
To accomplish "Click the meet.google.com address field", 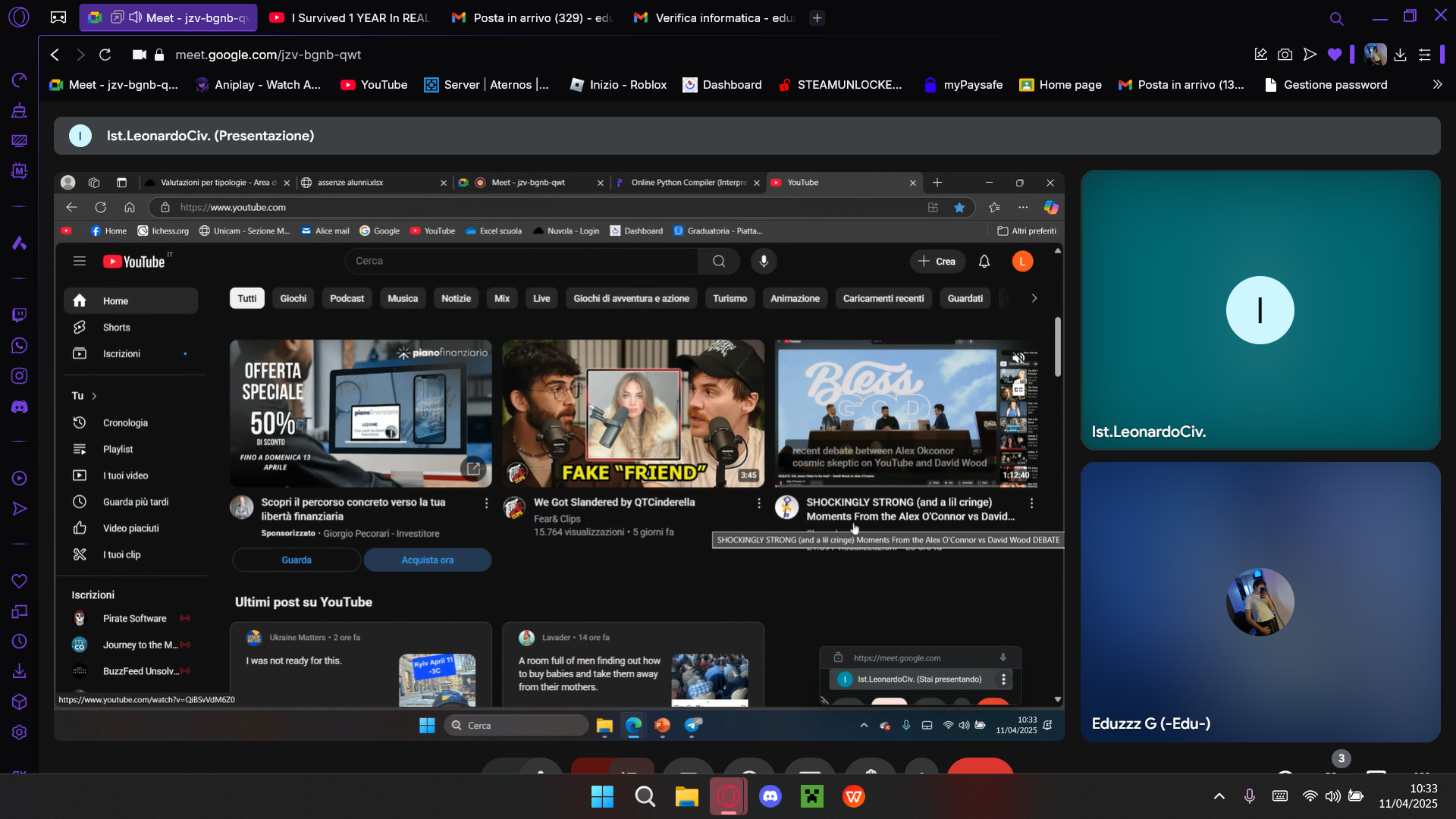I will (x=268, y=55).
